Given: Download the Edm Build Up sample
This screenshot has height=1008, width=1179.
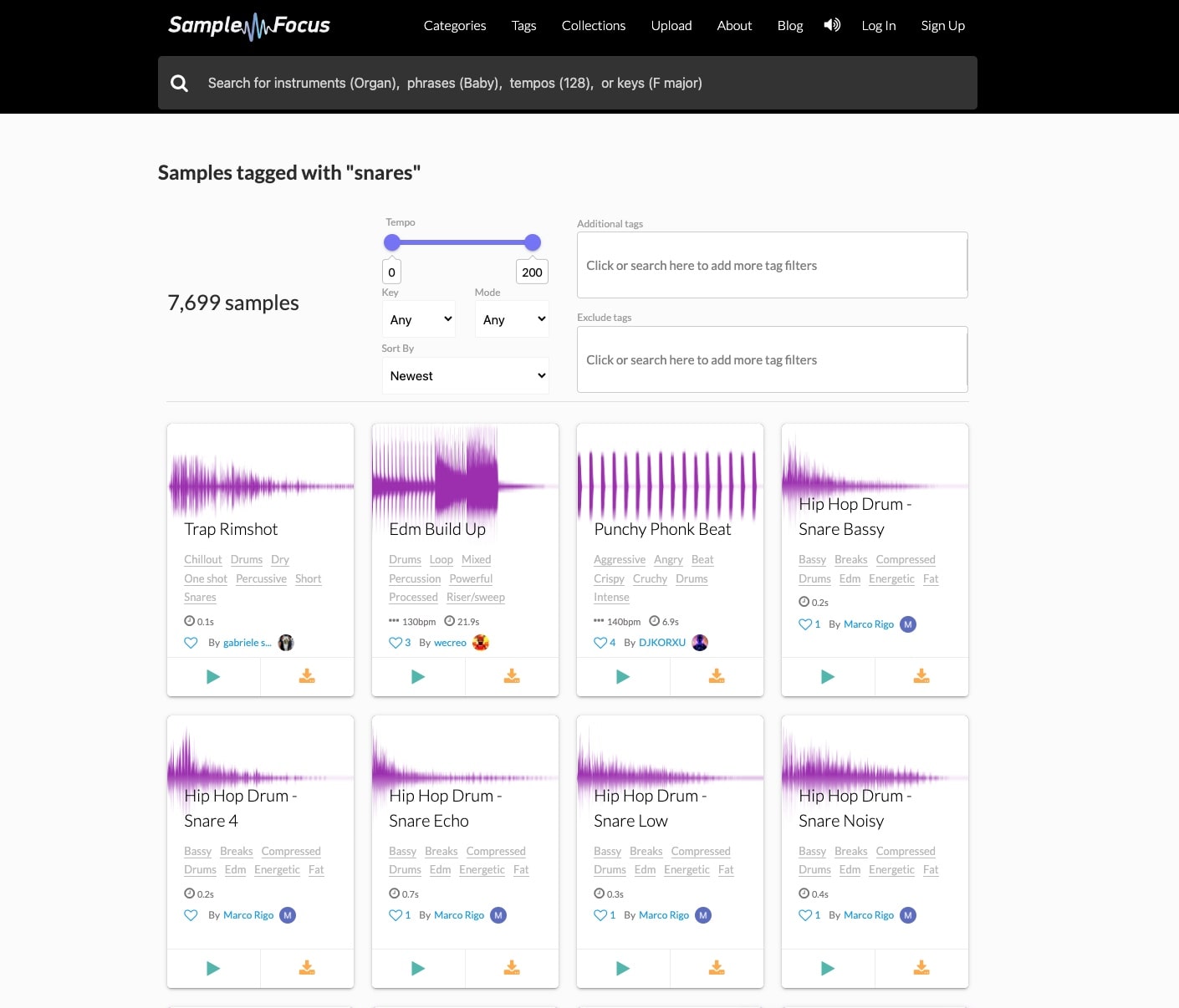Looking at the screenshot, I should click(x=512, y=677).
